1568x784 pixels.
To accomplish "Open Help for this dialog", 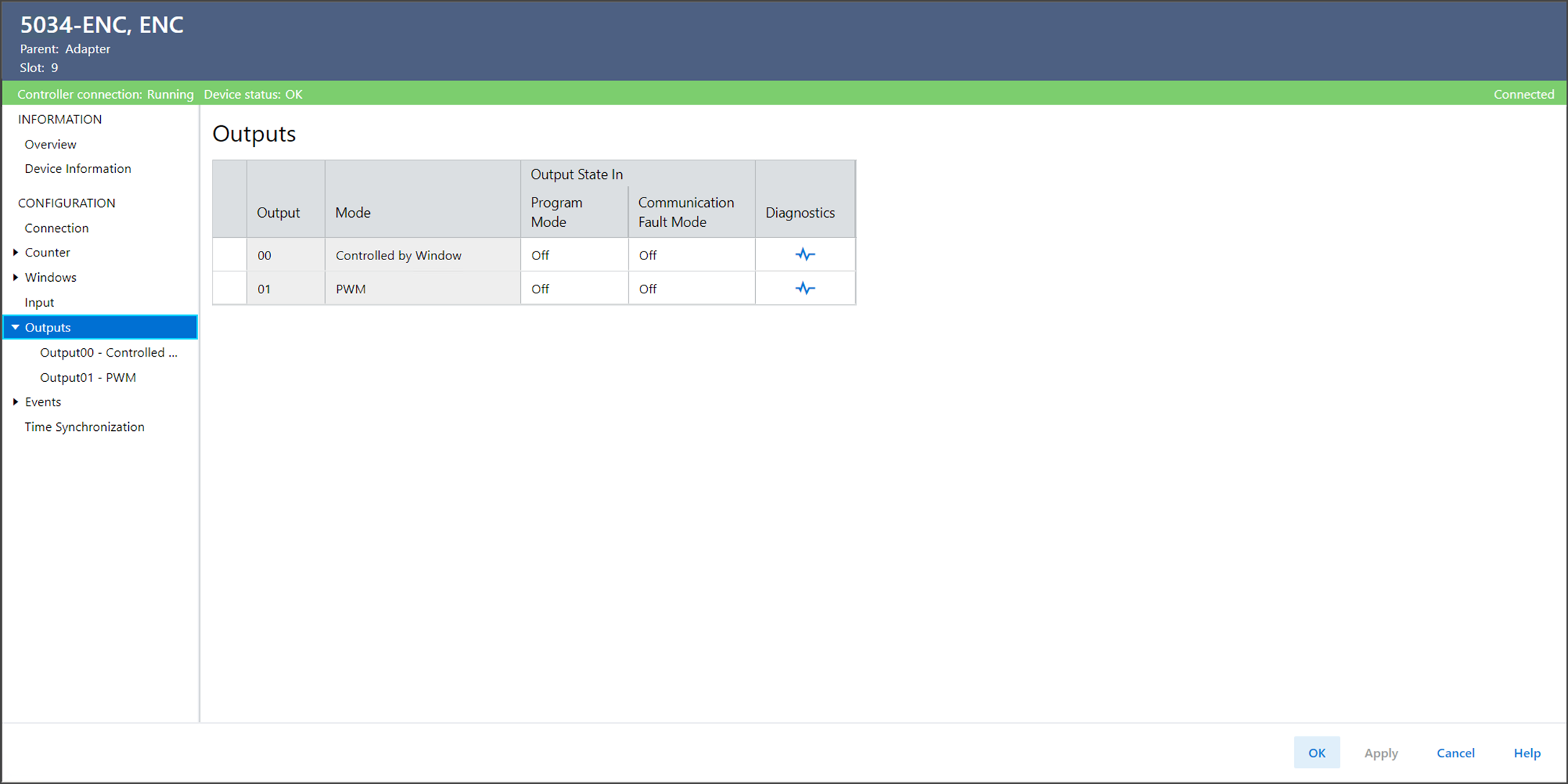I will point(1526,752).
